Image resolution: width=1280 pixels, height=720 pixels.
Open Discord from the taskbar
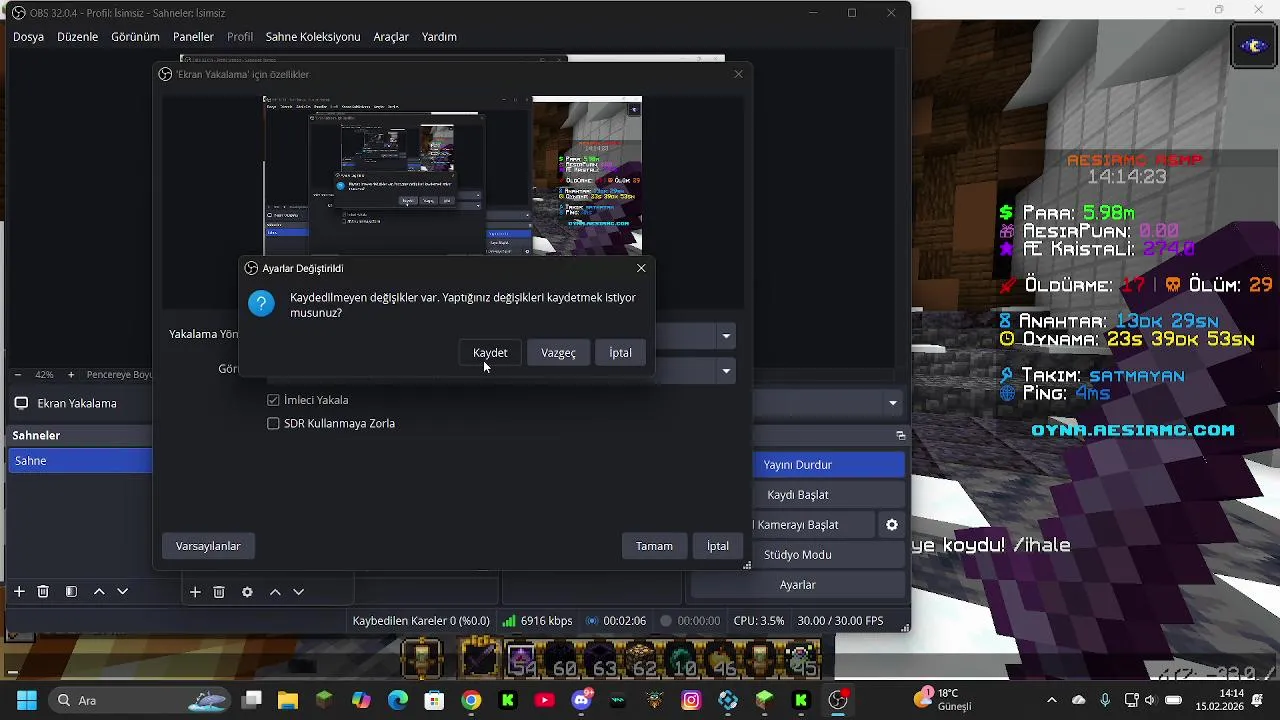coord(581,700)
